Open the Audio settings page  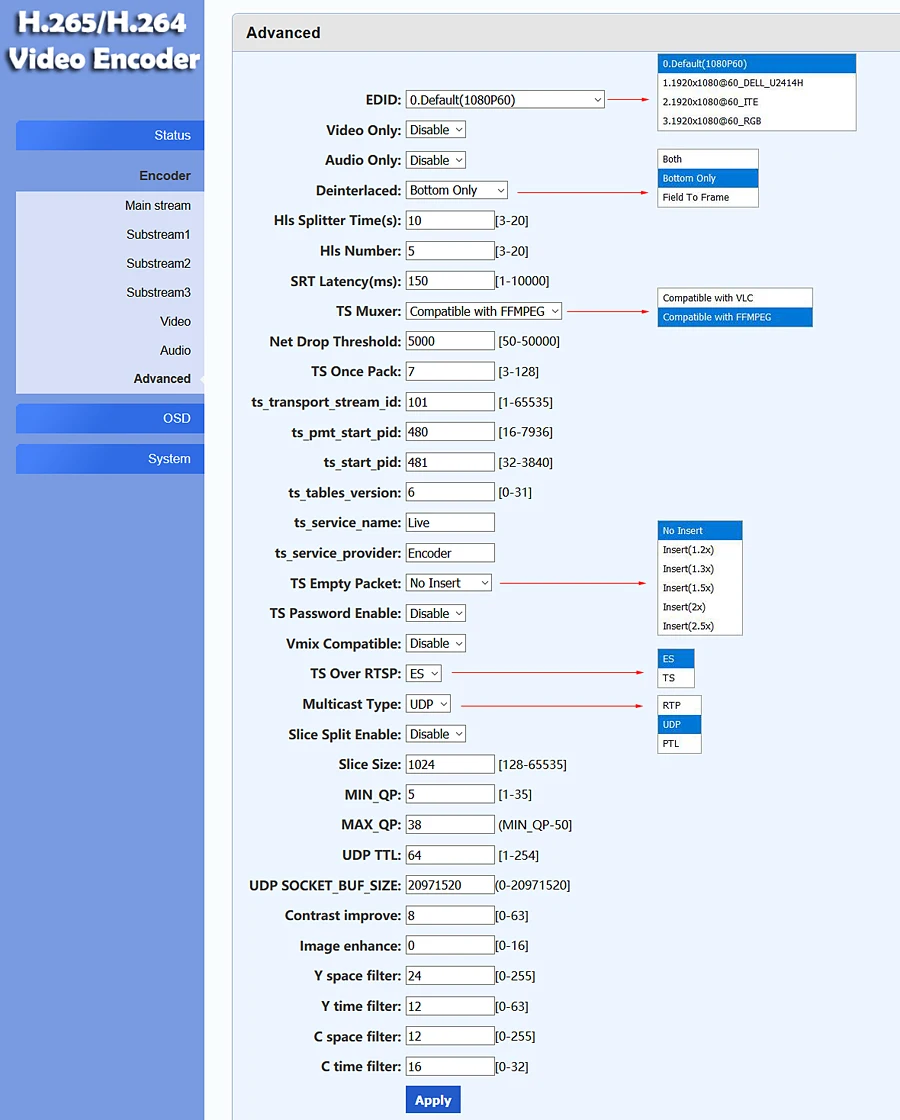(175, 350)
